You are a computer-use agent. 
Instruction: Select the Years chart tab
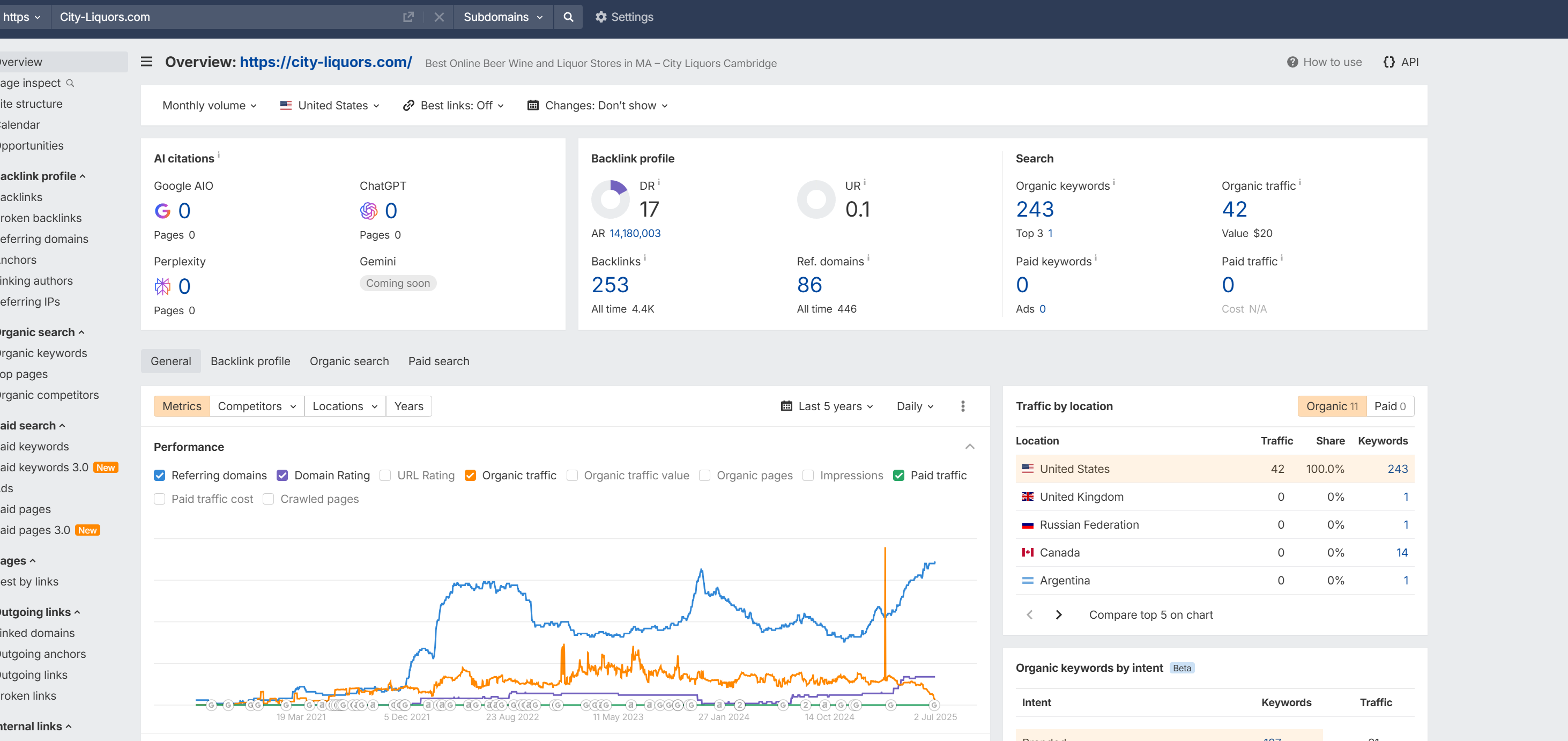pyautogui.click(x=409, y=406)
